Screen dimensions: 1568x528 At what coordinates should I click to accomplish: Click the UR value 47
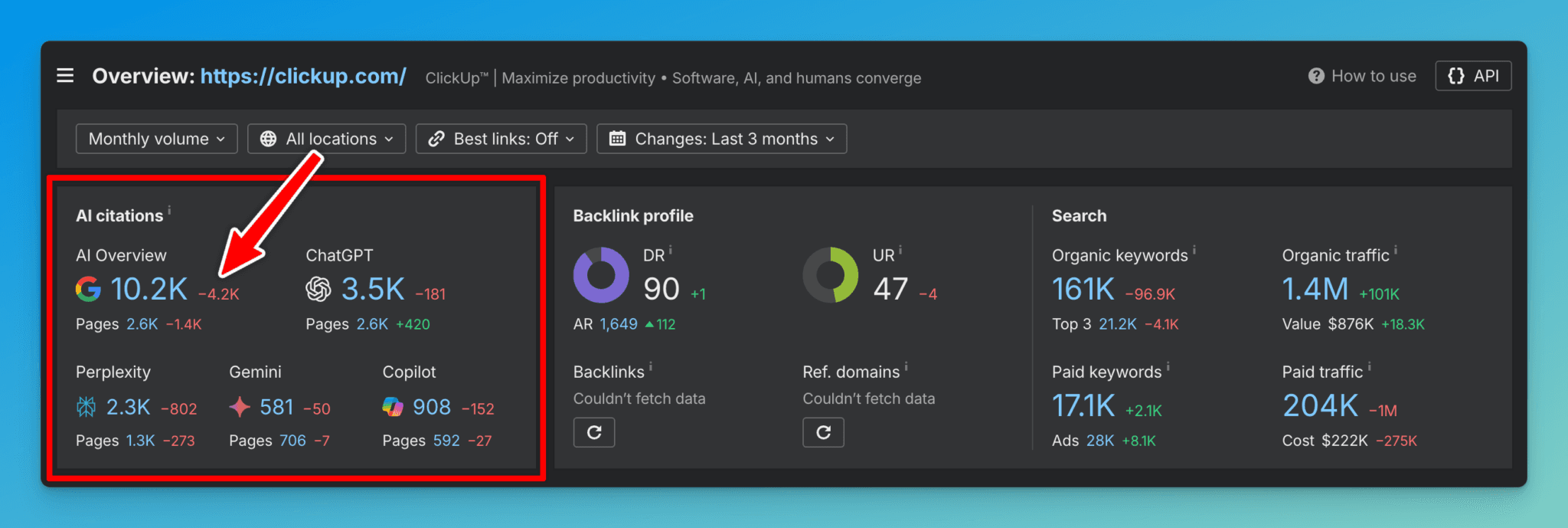[x=890, y=289]
